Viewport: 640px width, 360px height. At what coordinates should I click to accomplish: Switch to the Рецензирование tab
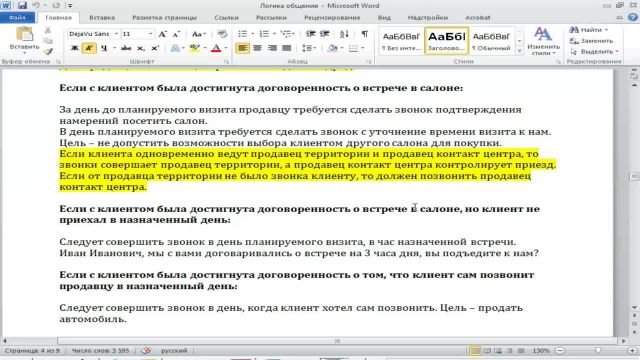click(x=332, y=18)
